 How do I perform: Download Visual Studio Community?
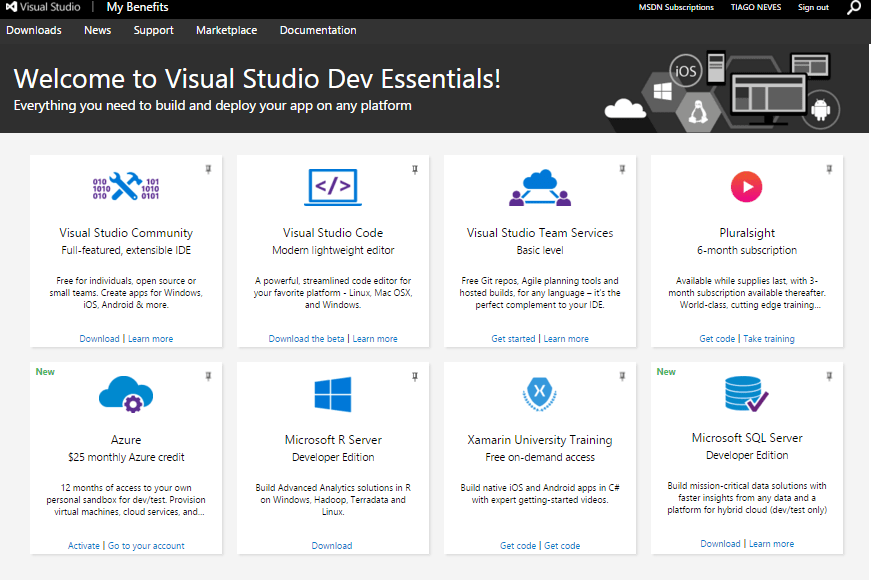coord(99,339)
